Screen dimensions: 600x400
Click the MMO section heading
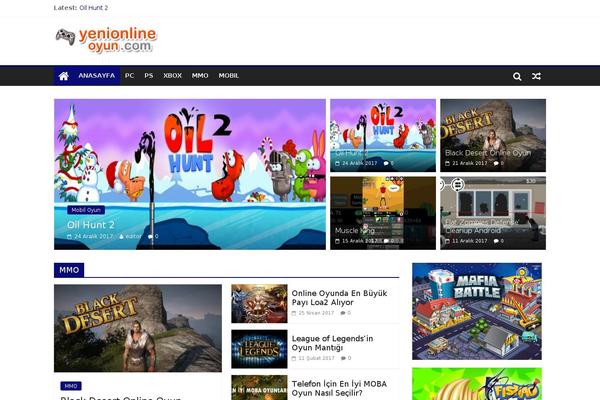[69, 270]
